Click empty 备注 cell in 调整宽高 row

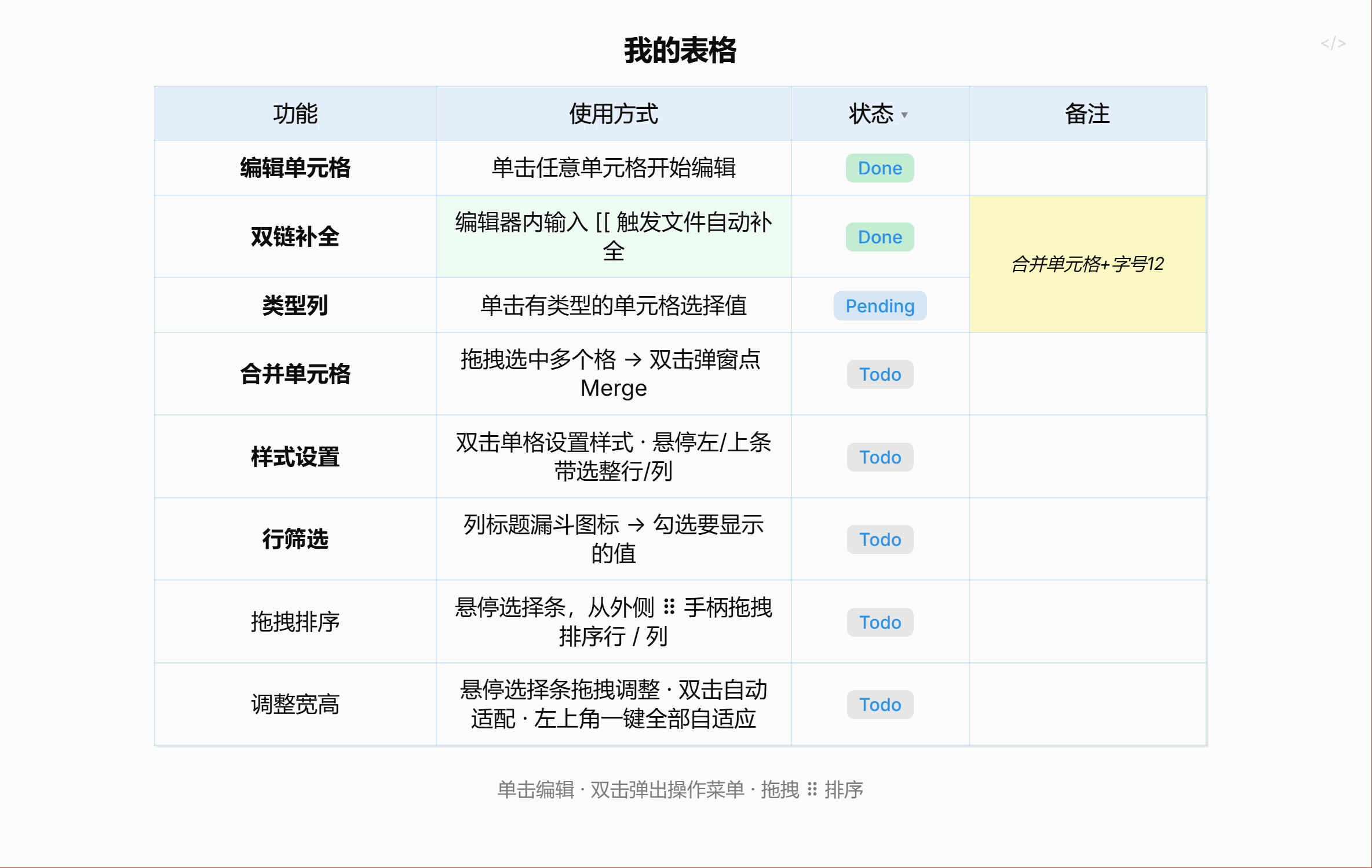click(1088, 704)
